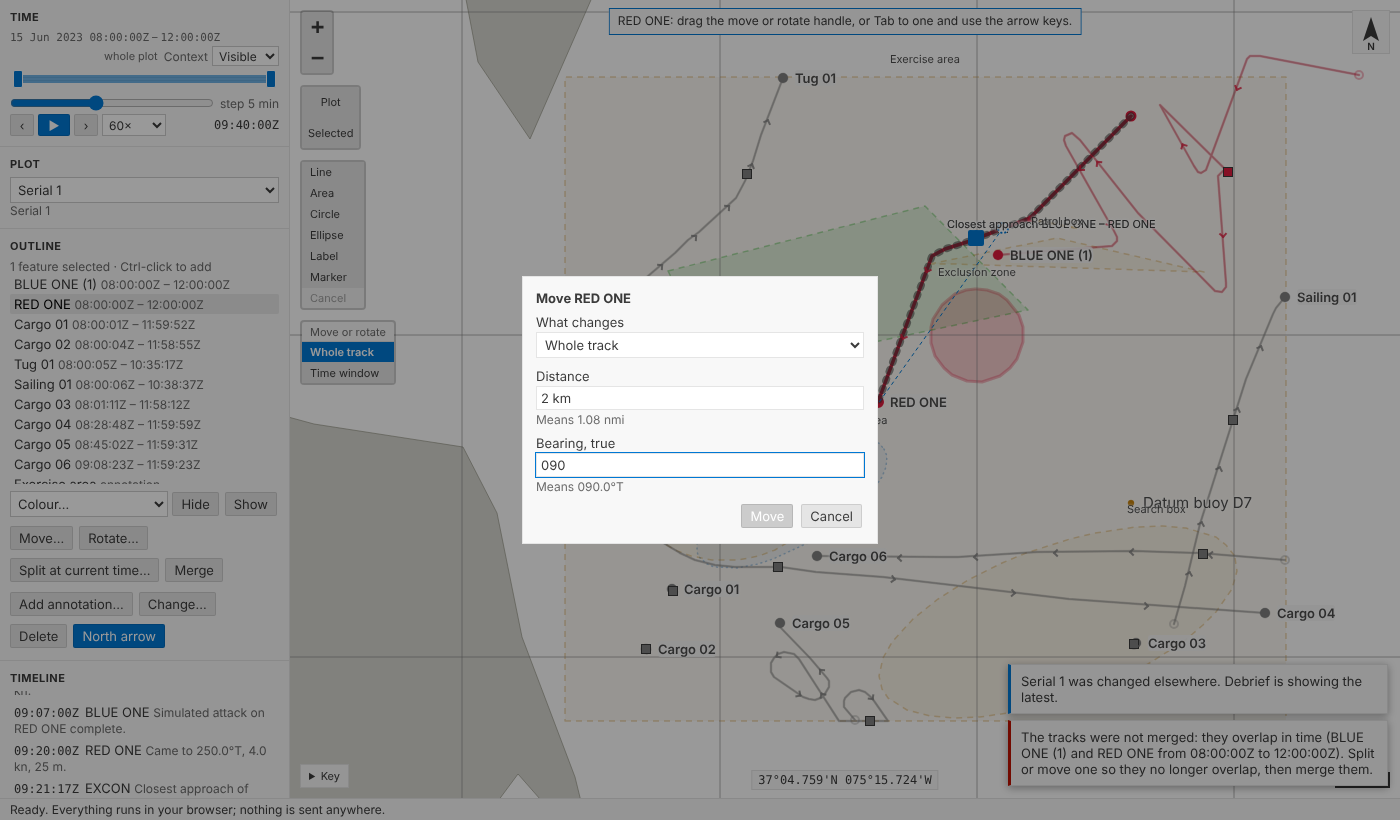Choose the Ellipse drawing tool
Screen dimensions: 1400x820
point(333,235)
